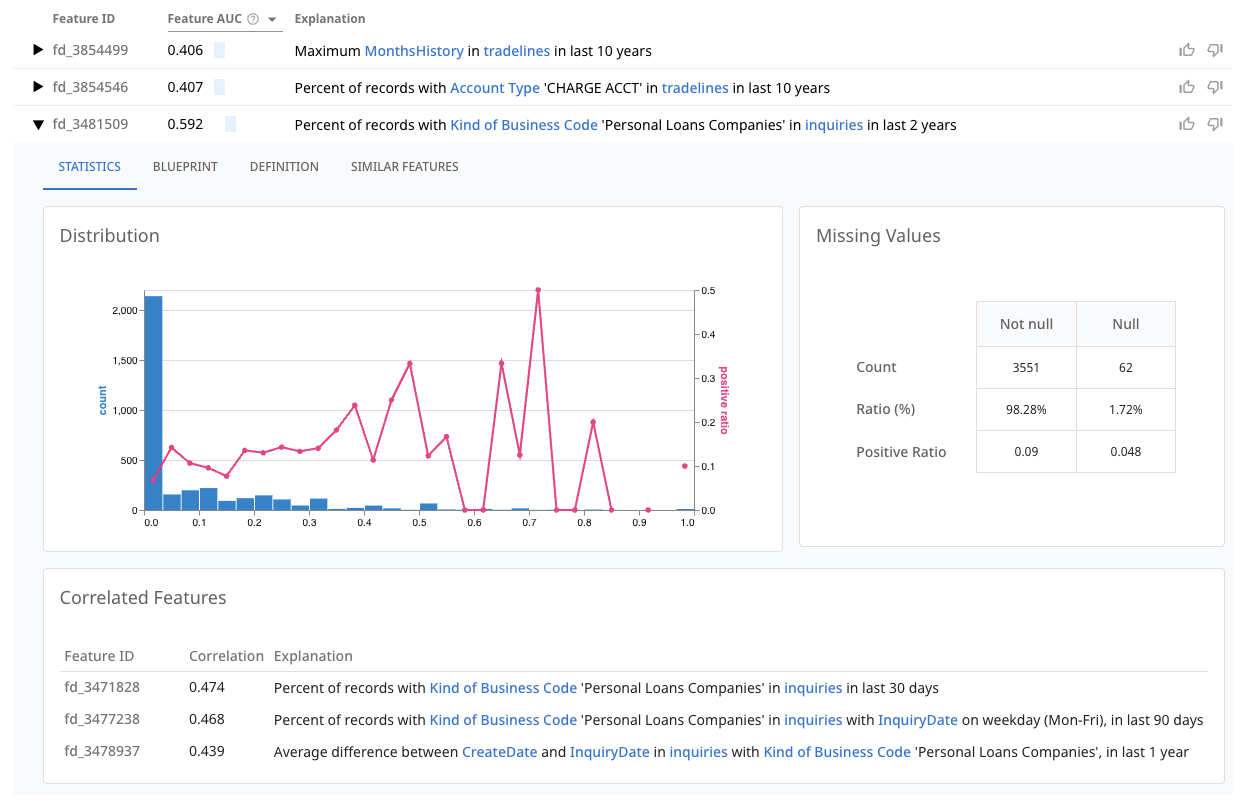Switch to the BLUEPRINT tab
Viewport: 1246px width, 806px height.
(185, 166)
